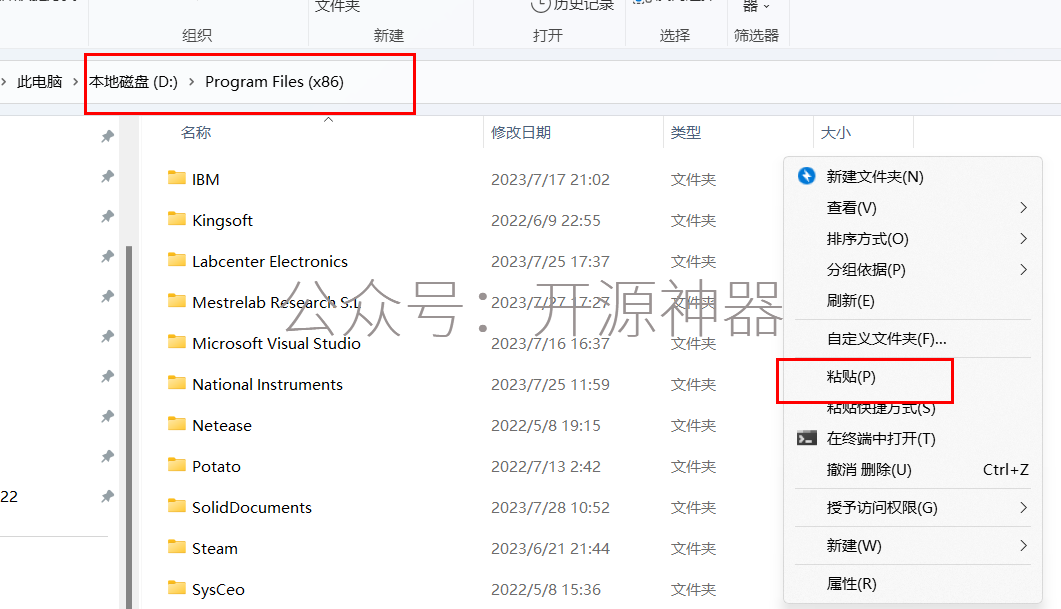
Task: Click 文件夹 type cell in Netease row
Action: pyautogui.click(x=693, y=426)
